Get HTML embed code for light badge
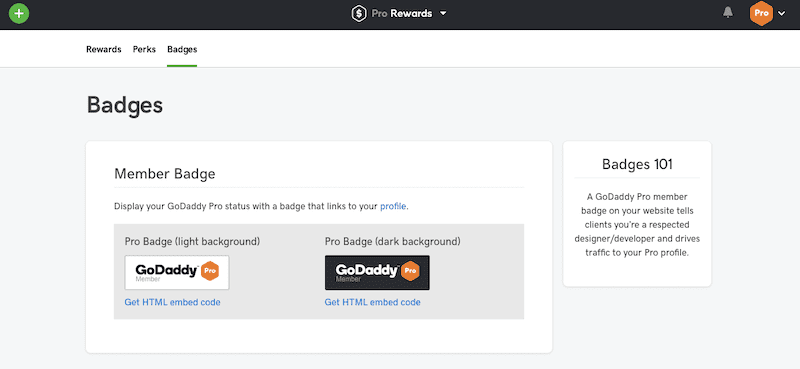 (x=172, y=302)
